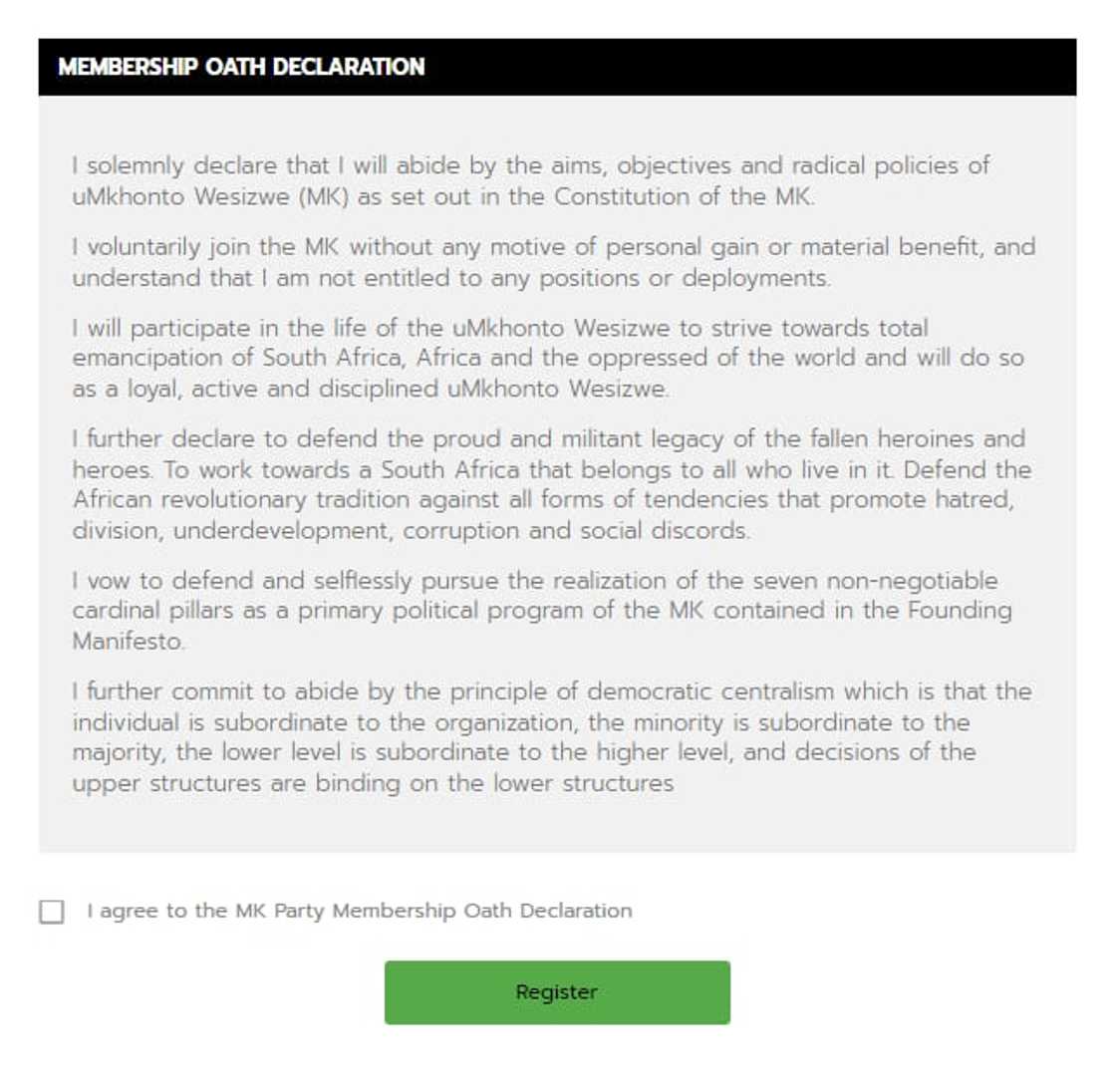1116x1092 pixels.
Task: Submit registration via the Register button
Action: click(557, 991)
